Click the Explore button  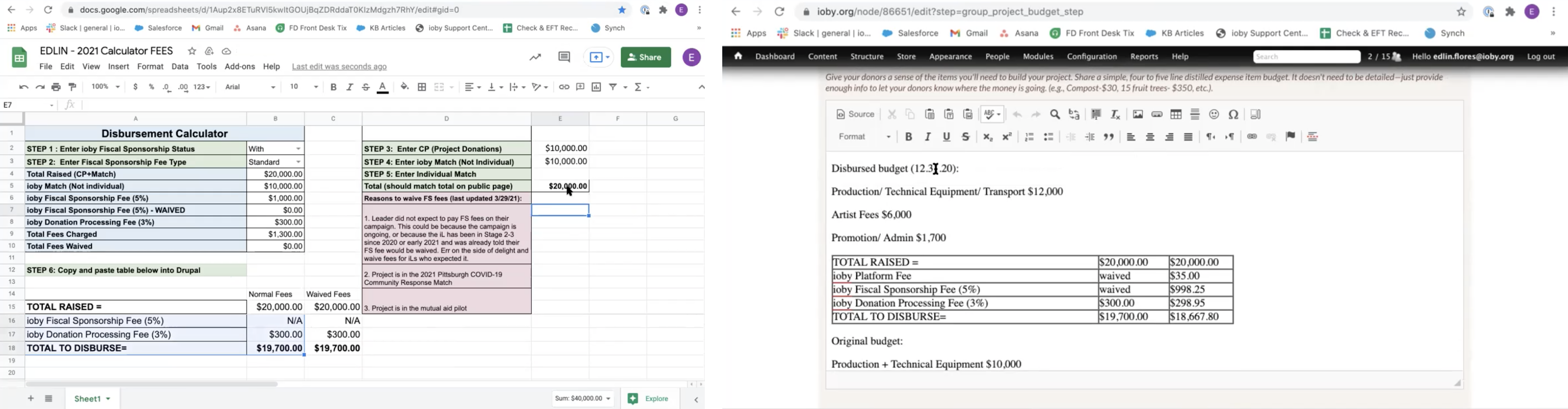click(x=649, y=399)
